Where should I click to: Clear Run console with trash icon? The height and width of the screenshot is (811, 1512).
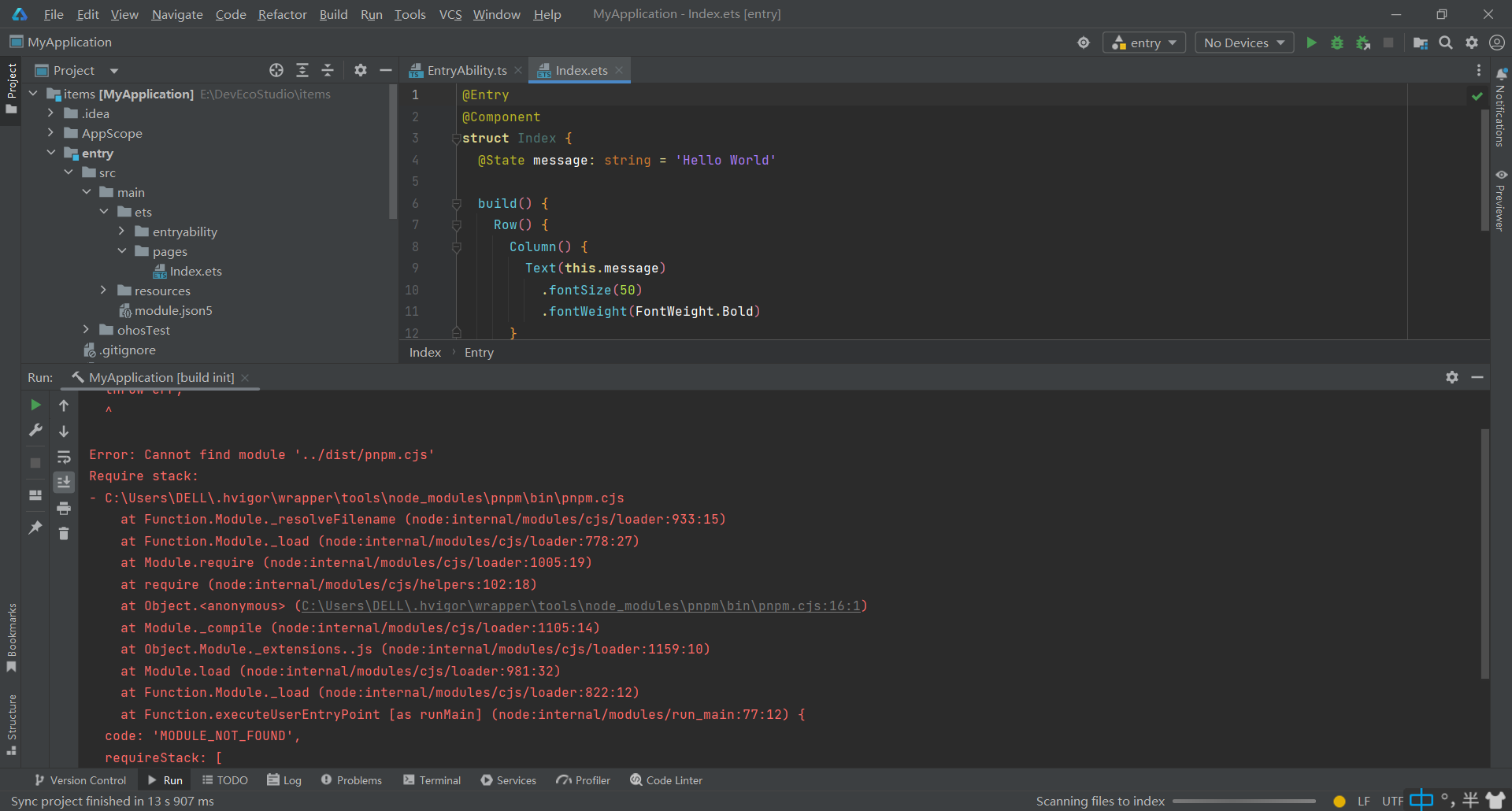tap(64, 534)
